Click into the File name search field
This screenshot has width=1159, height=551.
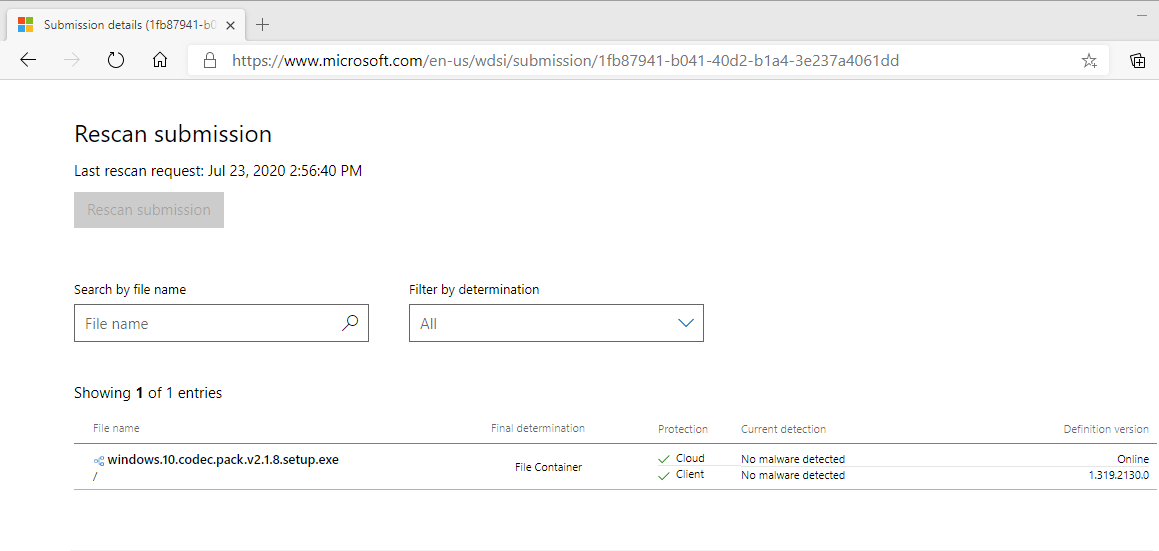[x=221, y=323]
